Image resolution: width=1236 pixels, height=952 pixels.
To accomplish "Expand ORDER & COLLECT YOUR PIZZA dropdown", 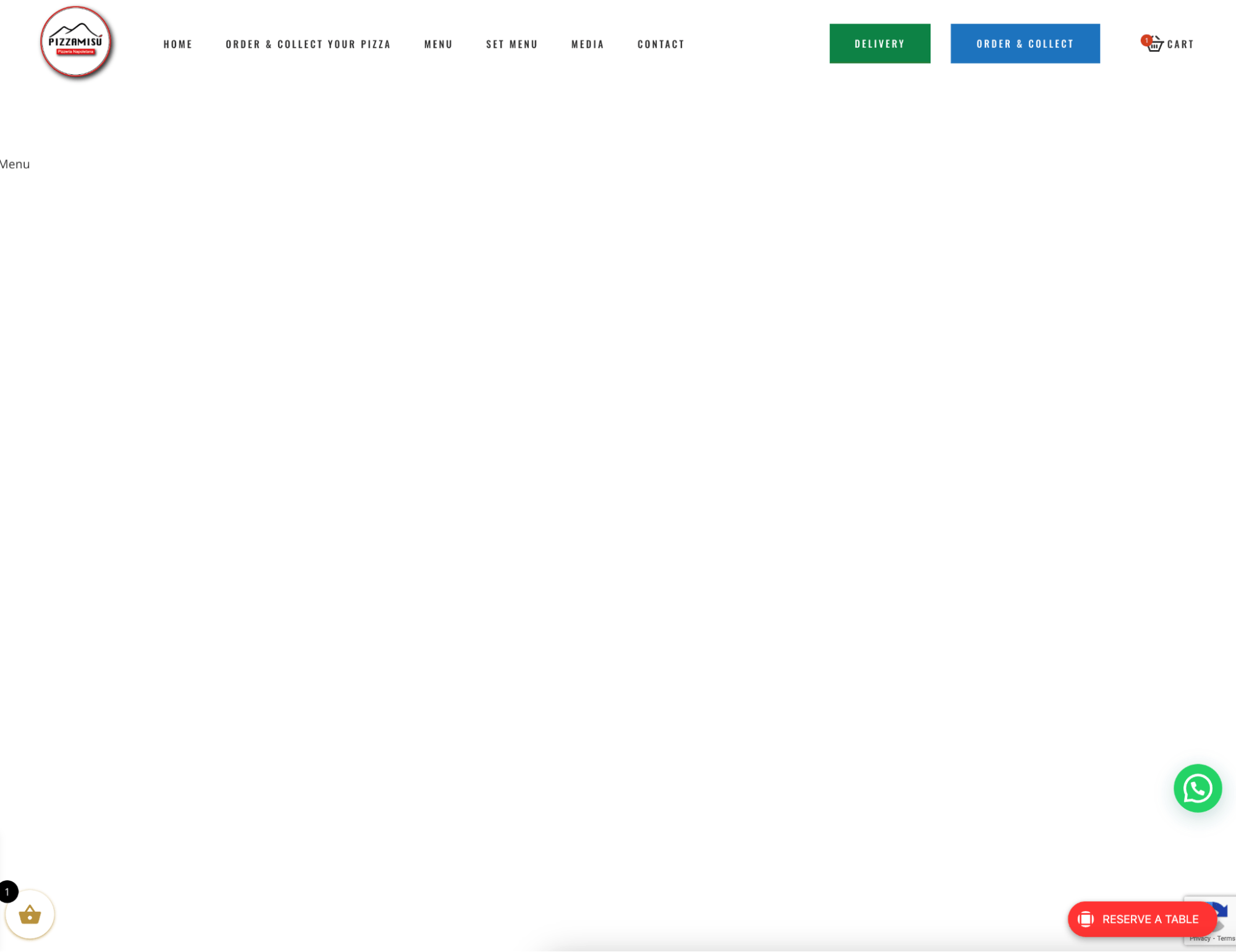I will click(308, 43).
